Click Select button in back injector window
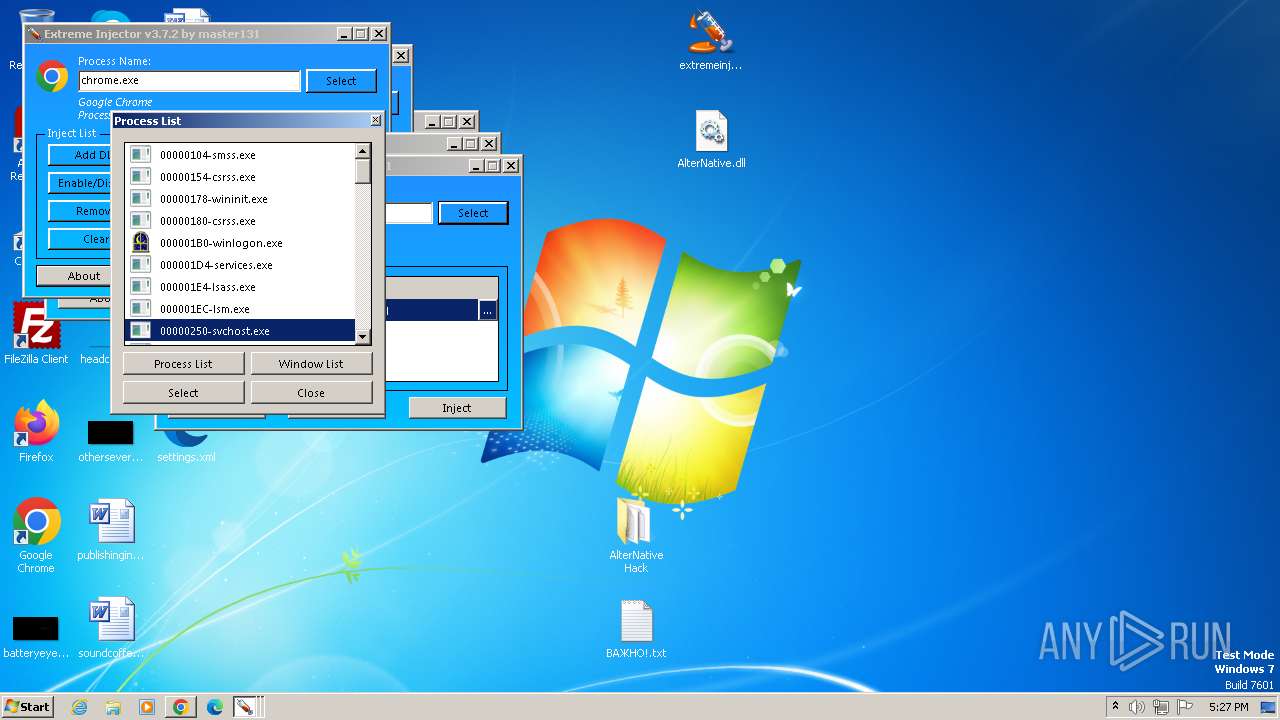 pyautogui.click(x=473, y=213)
